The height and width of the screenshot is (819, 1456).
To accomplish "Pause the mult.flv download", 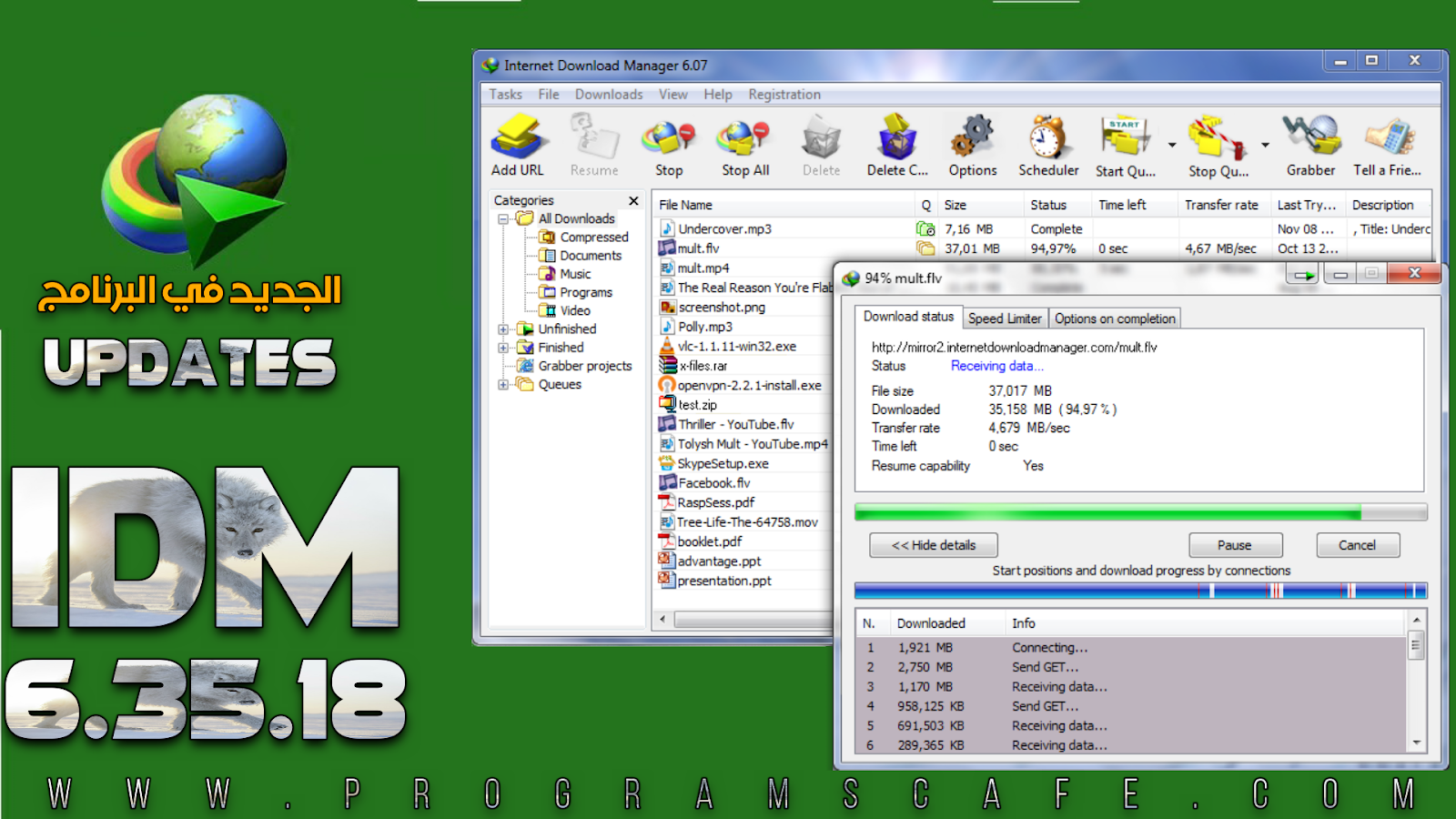I will 1235,545.
